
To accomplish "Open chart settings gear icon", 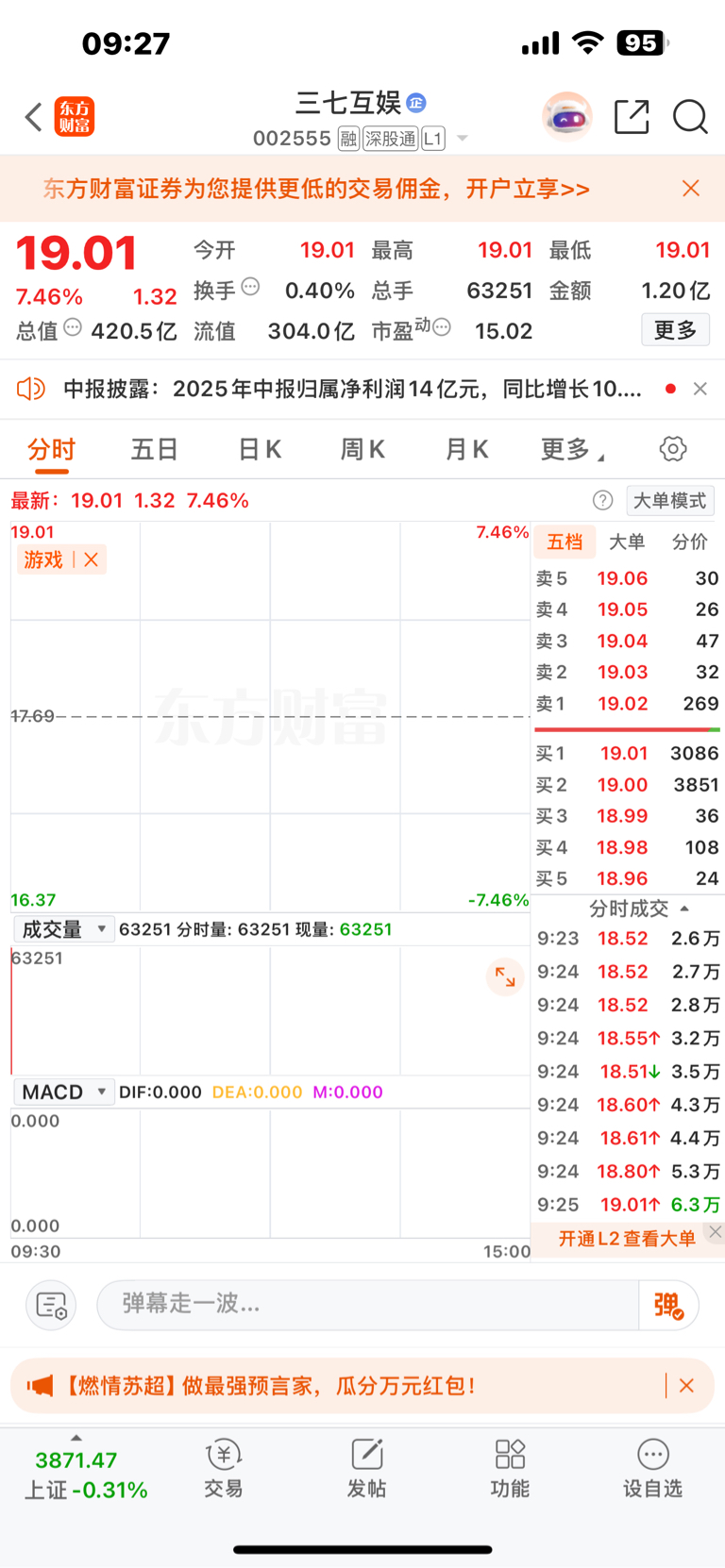I will 673,449.
